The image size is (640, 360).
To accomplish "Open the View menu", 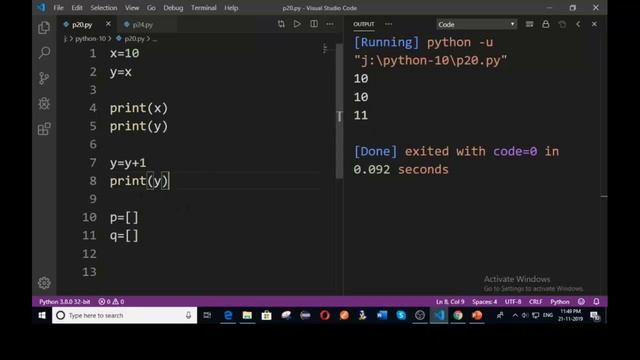I will tap(132, 8).
